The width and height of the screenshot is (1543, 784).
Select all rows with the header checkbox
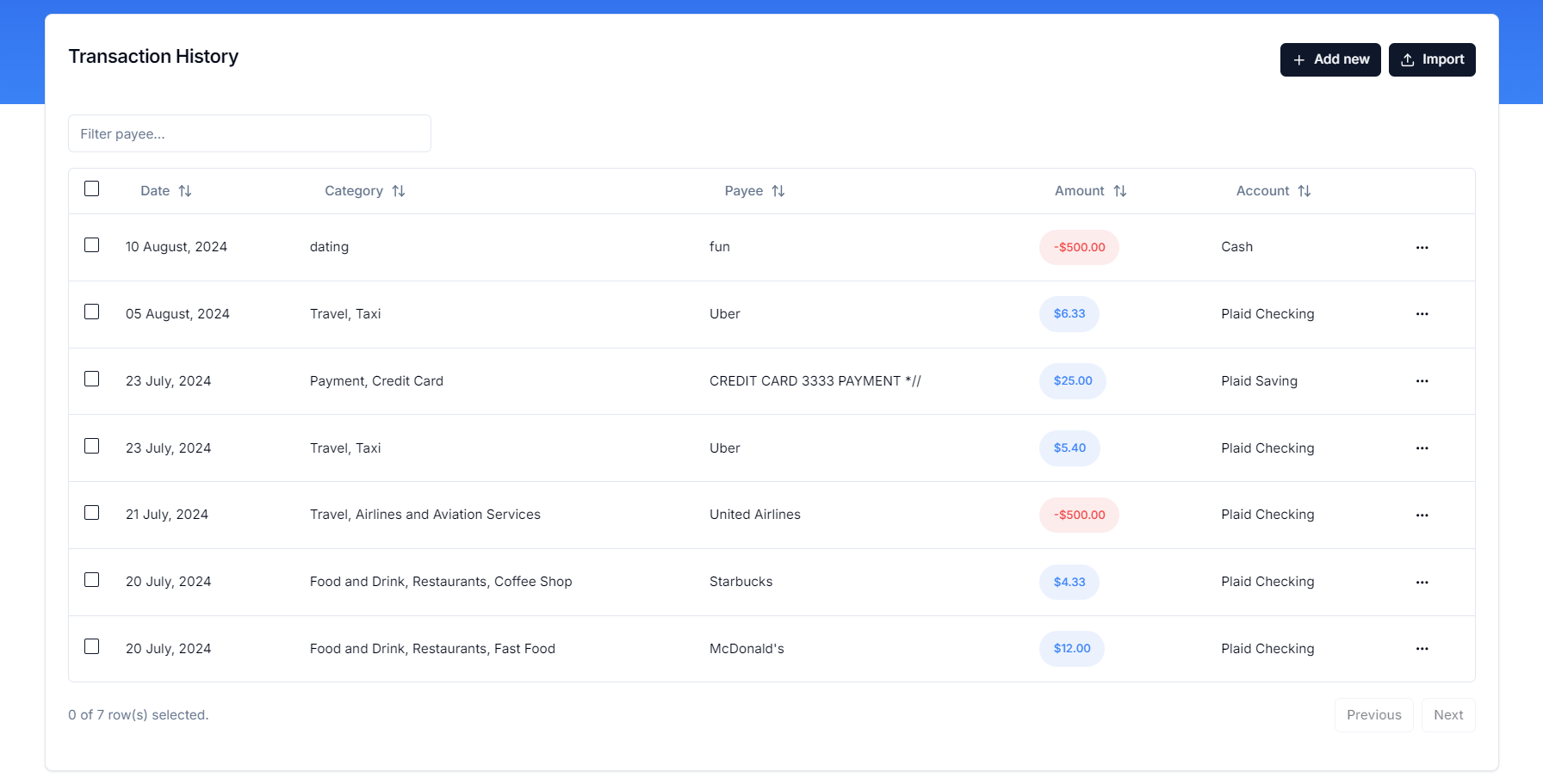tap(92, 188)
